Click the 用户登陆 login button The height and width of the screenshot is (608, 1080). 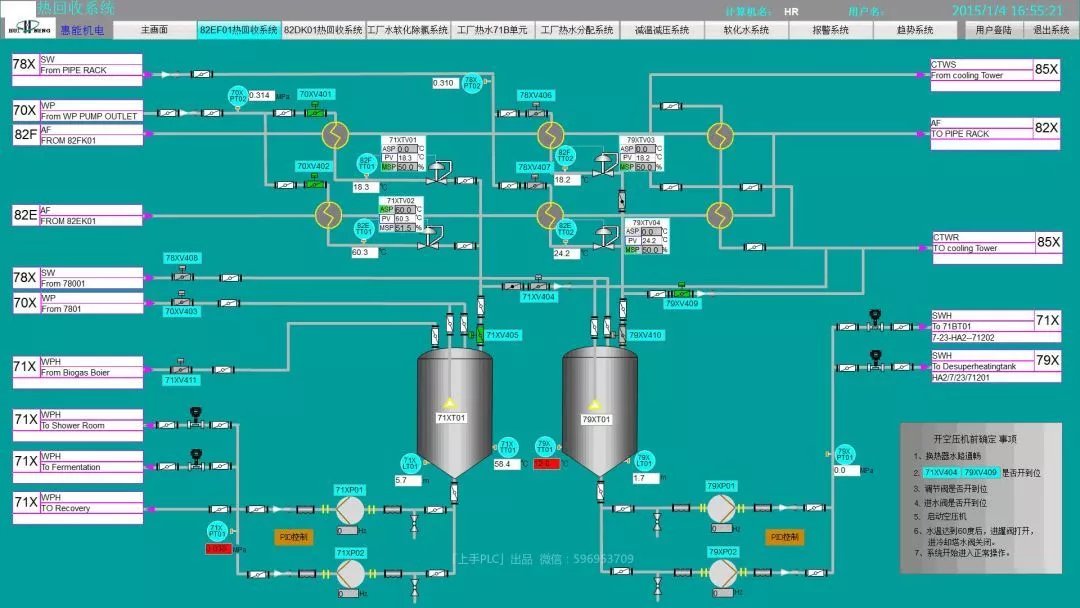pyautogui.click(x=993, y=30)
